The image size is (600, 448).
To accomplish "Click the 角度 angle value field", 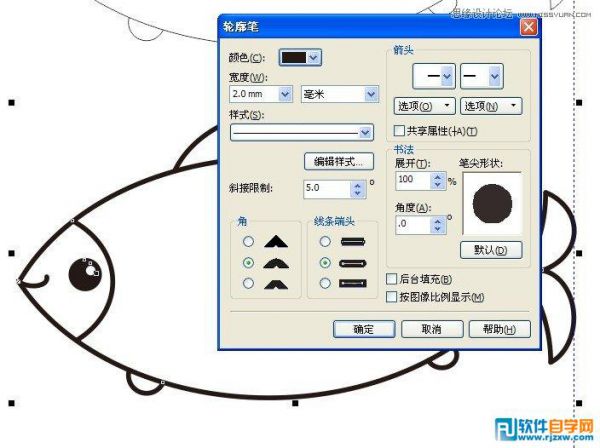I will pyautogui.click(x=413, y=225).
